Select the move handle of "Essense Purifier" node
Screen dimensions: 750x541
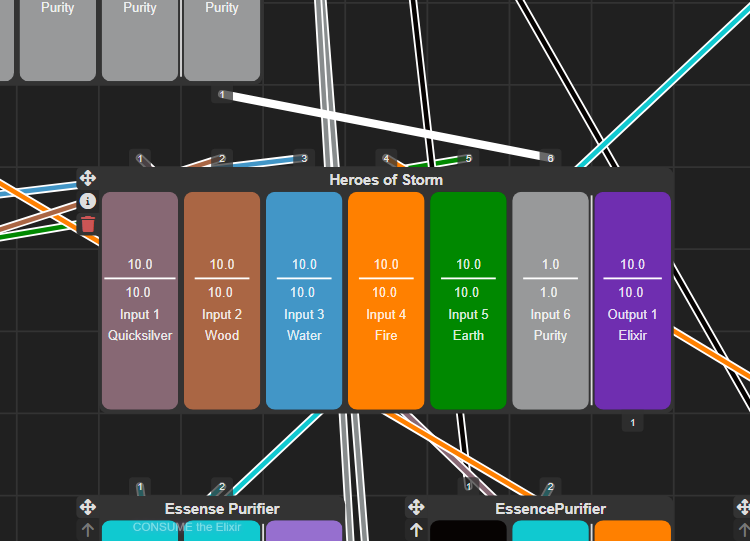coord(88,508)
